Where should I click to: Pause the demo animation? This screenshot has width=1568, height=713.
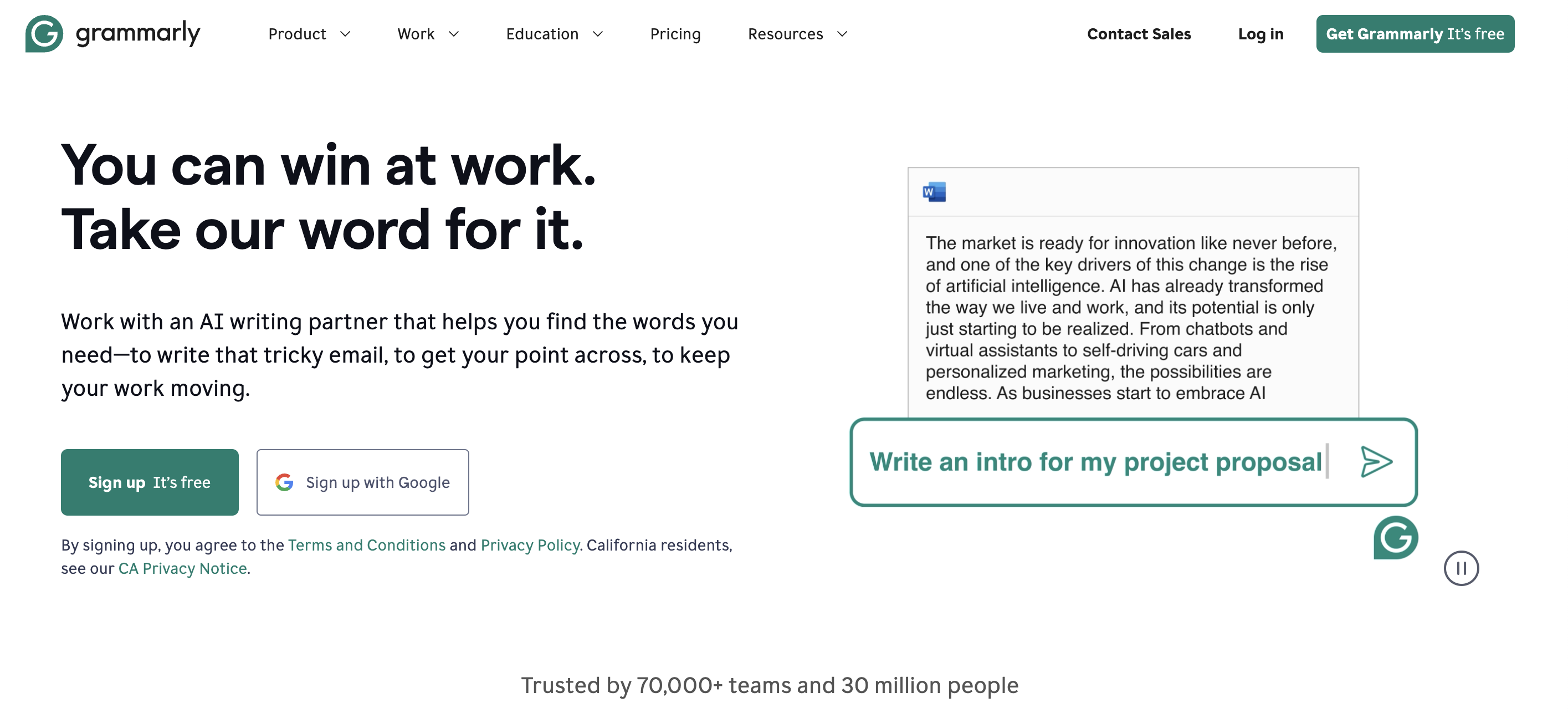1461,568
